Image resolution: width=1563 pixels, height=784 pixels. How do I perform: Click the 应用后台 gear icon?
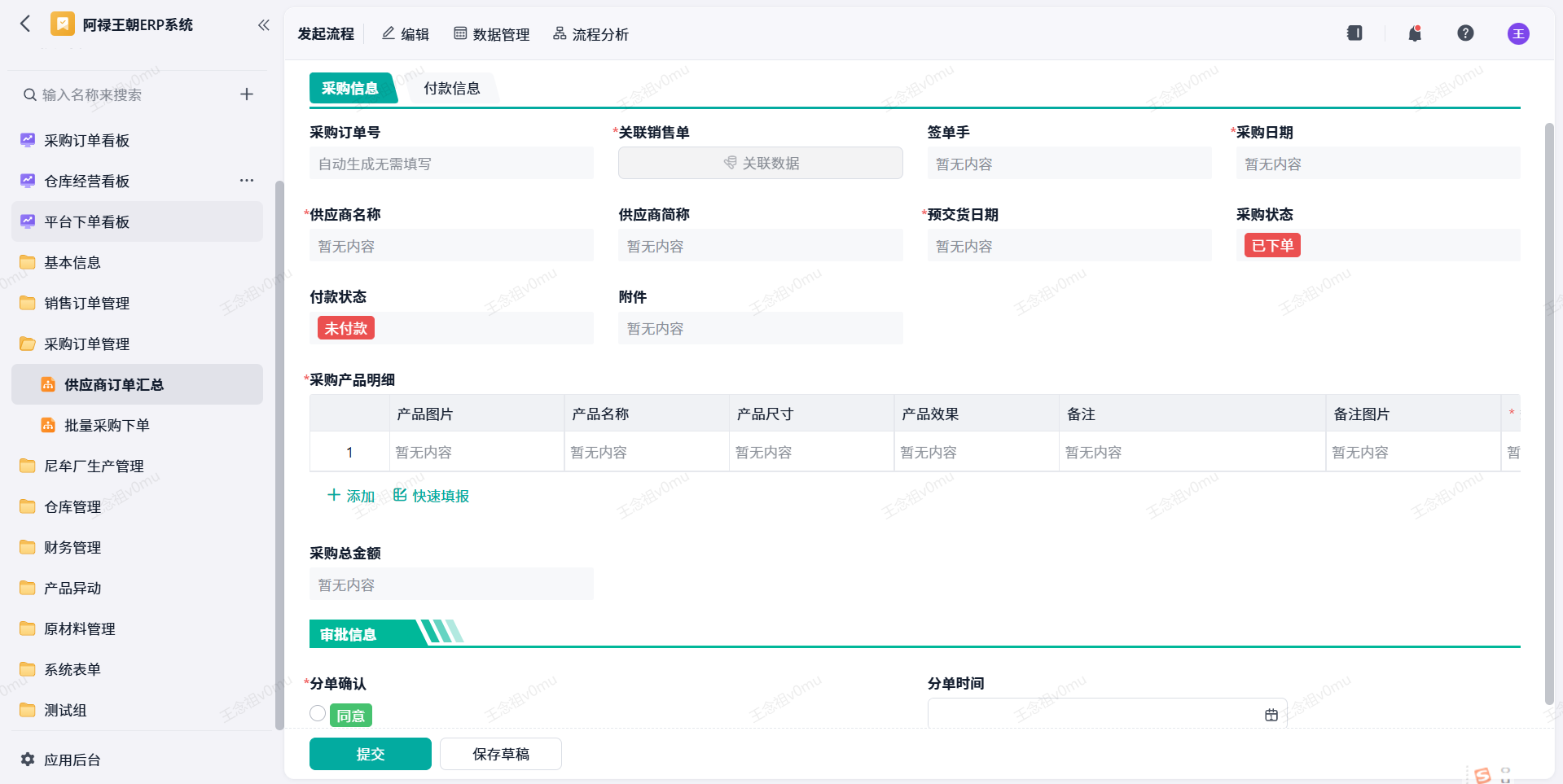point(28,759)
